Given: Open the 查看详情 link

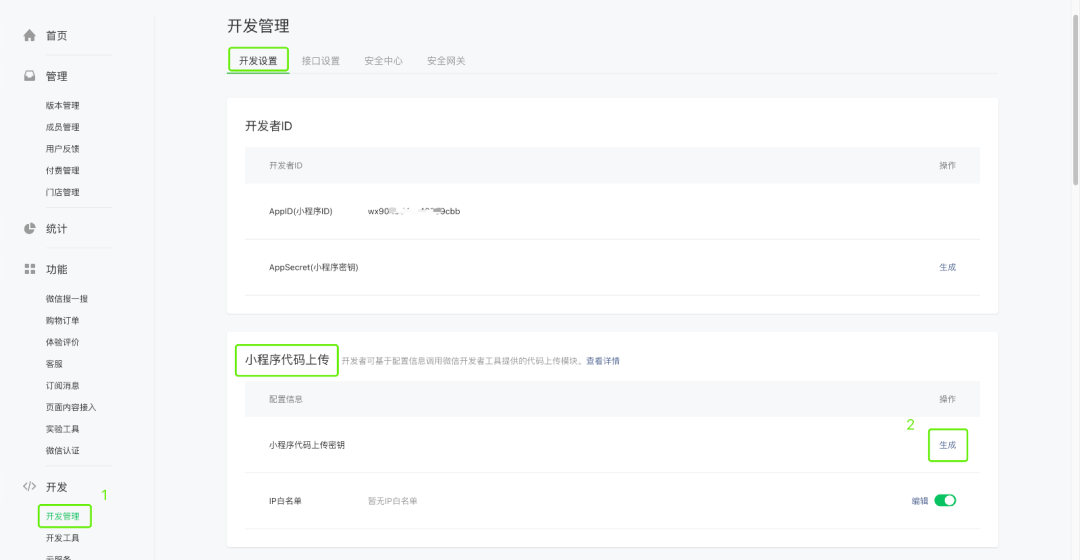Looking at the screenshot, I should (603, 361).
